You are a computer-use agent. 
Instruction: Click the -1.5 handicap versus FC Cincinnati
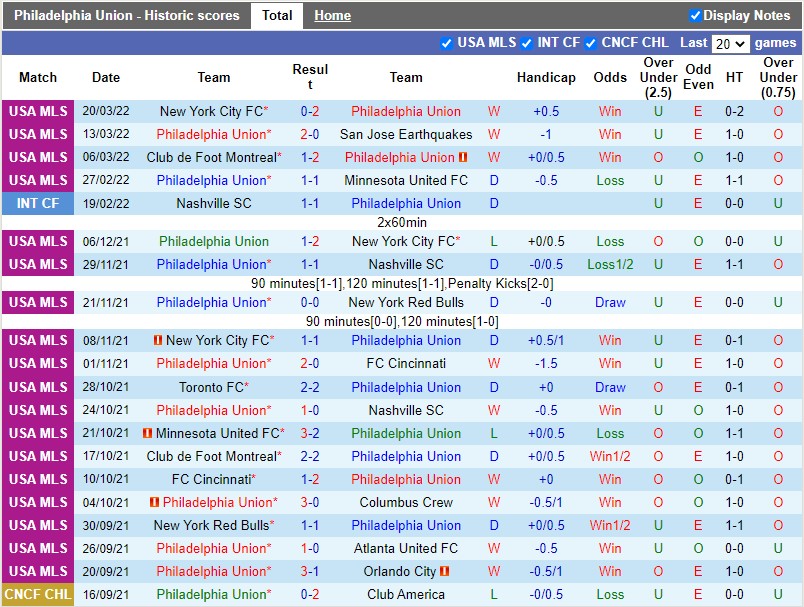coord(546,363)
